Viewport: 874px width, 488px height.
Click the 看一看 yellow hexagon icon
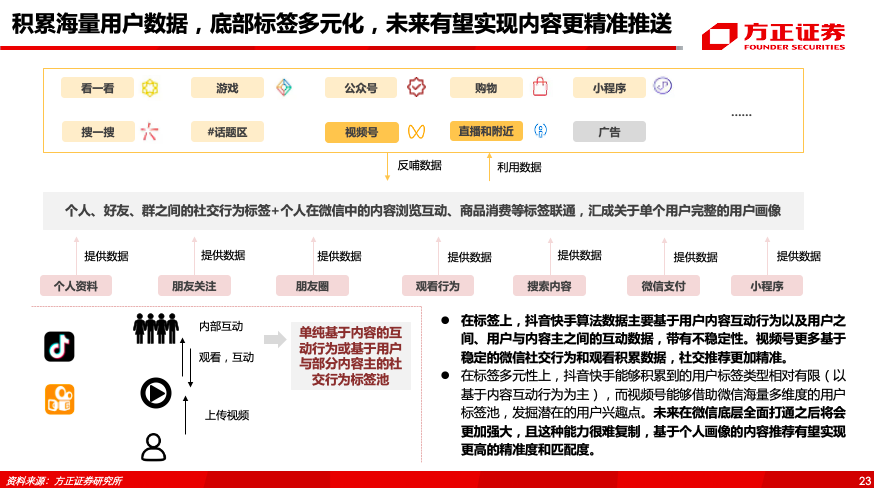149,88
